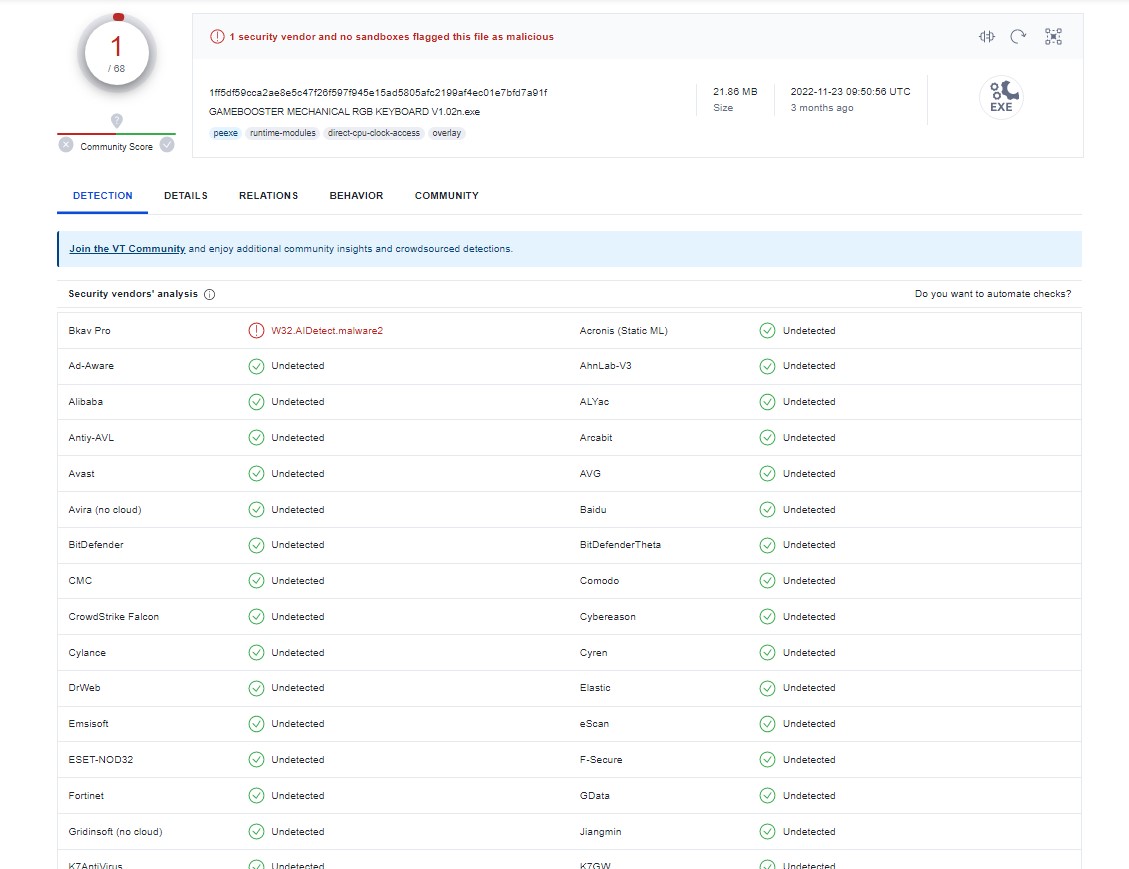The width and height of the screenshot is (1129, 869).
Task: Click Do you want to automate checks link
Action: click(x=993, y=294)
